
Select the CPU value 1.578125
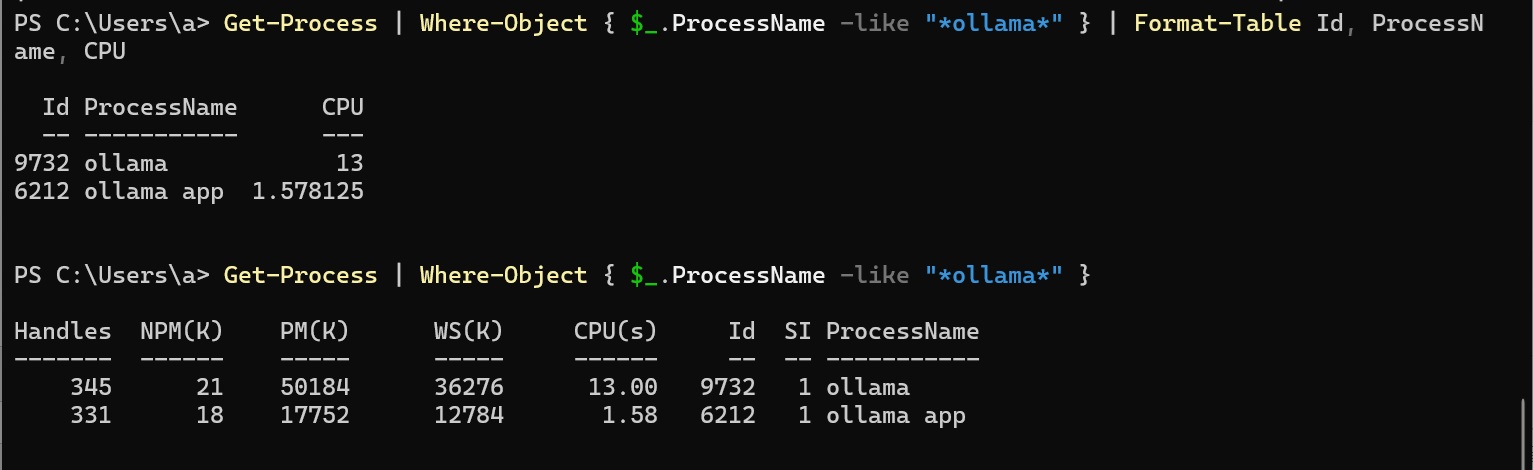307,191
